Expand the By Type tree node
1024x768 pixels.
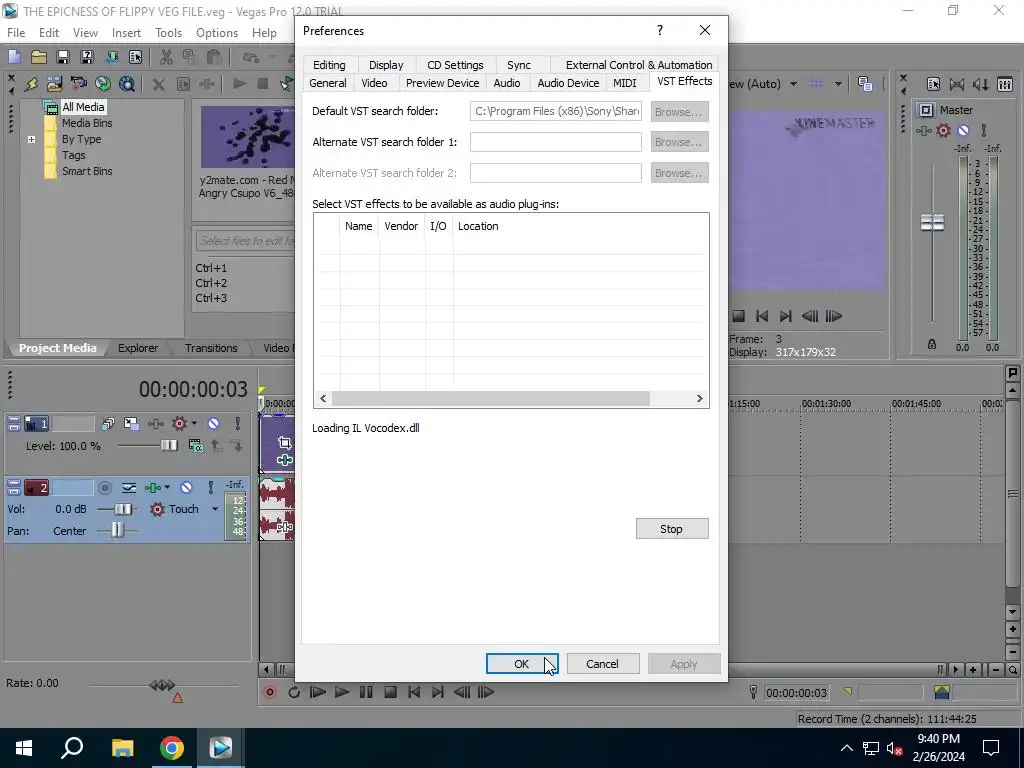click(31, 139)
